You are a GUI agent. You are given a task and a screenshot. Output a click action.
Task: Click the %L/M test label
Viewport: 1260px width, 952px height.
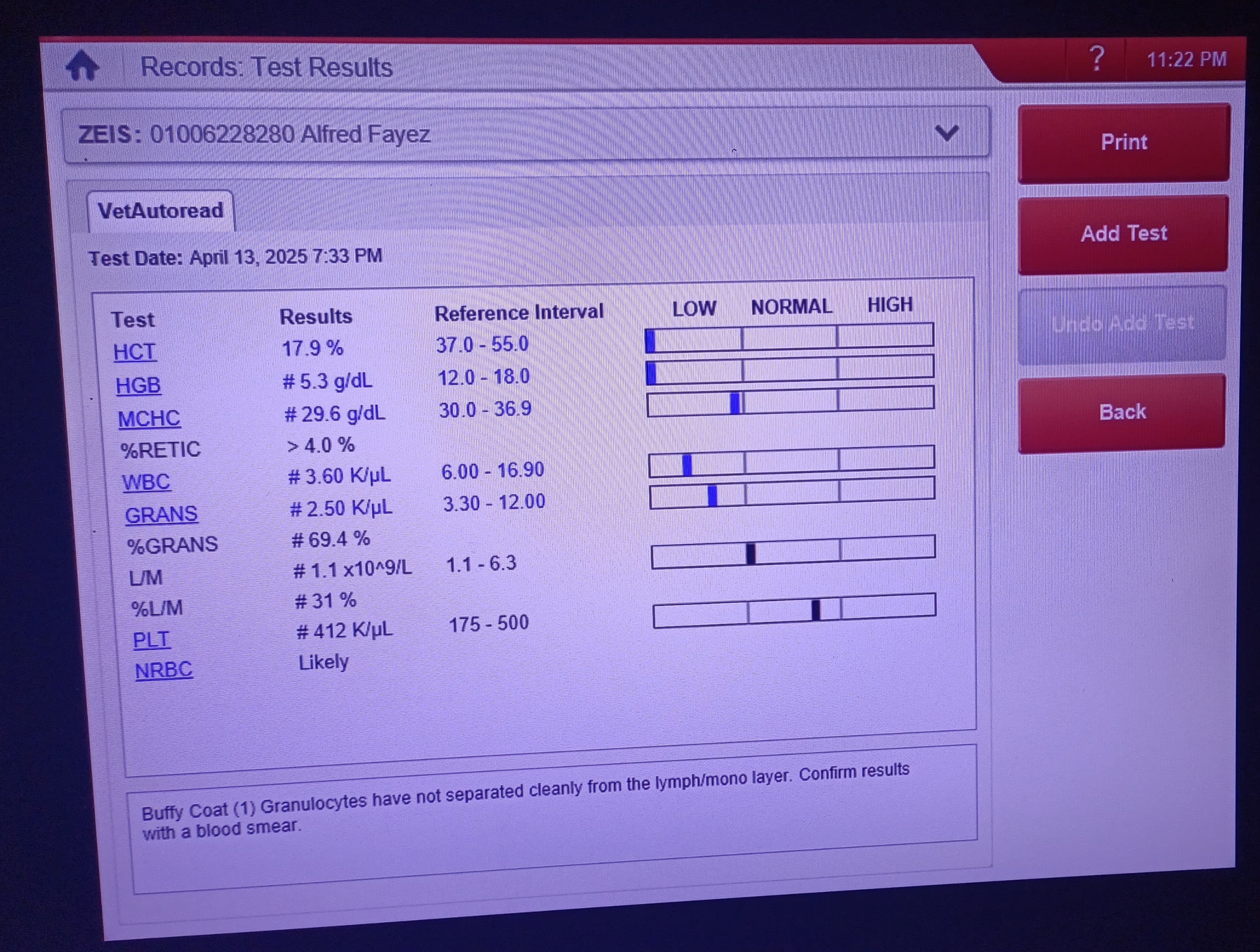(157, 608)
